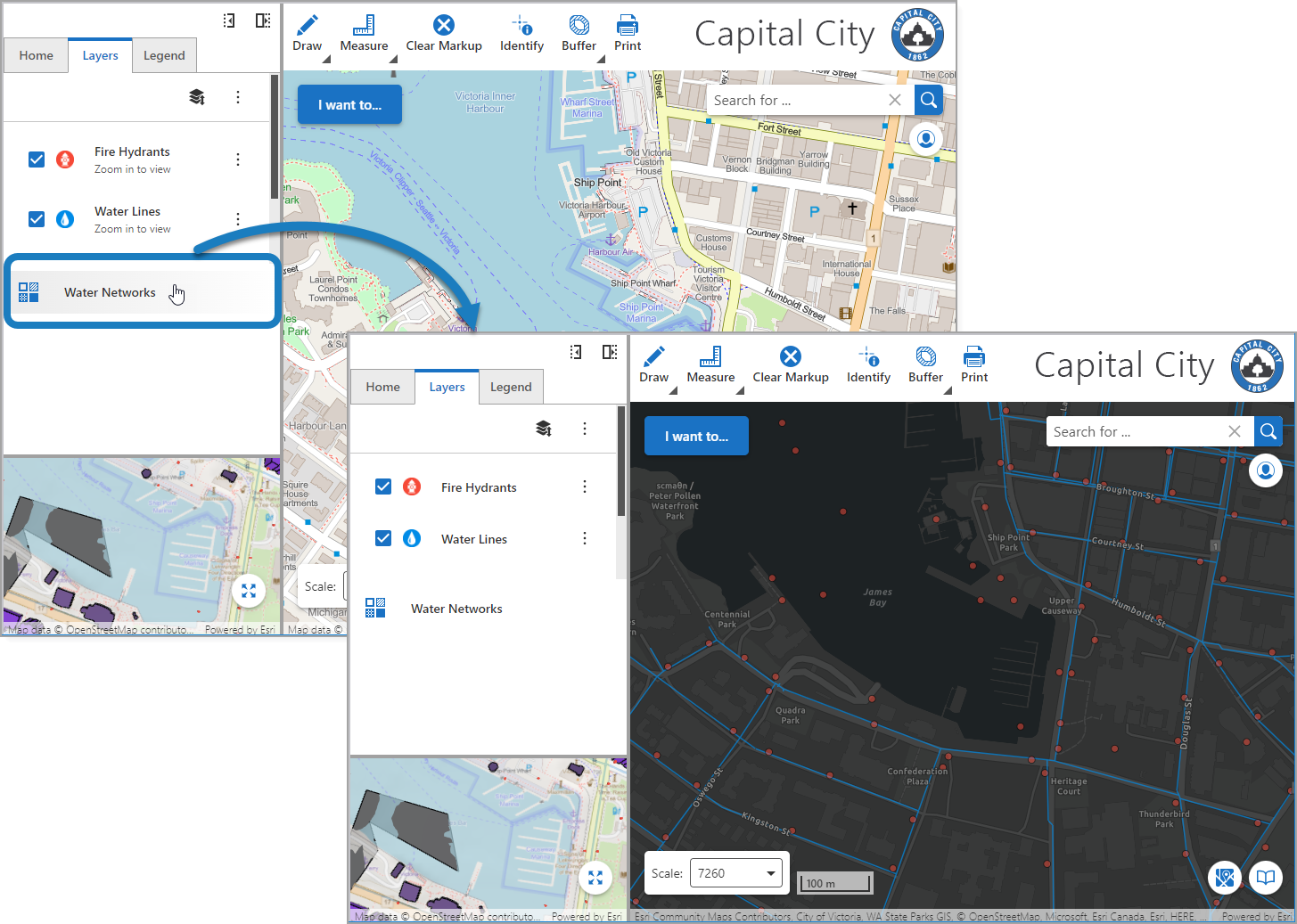1297x924 pixels.
Task: Click Clear Markup above the street map
Action: (x=444, y=34)
